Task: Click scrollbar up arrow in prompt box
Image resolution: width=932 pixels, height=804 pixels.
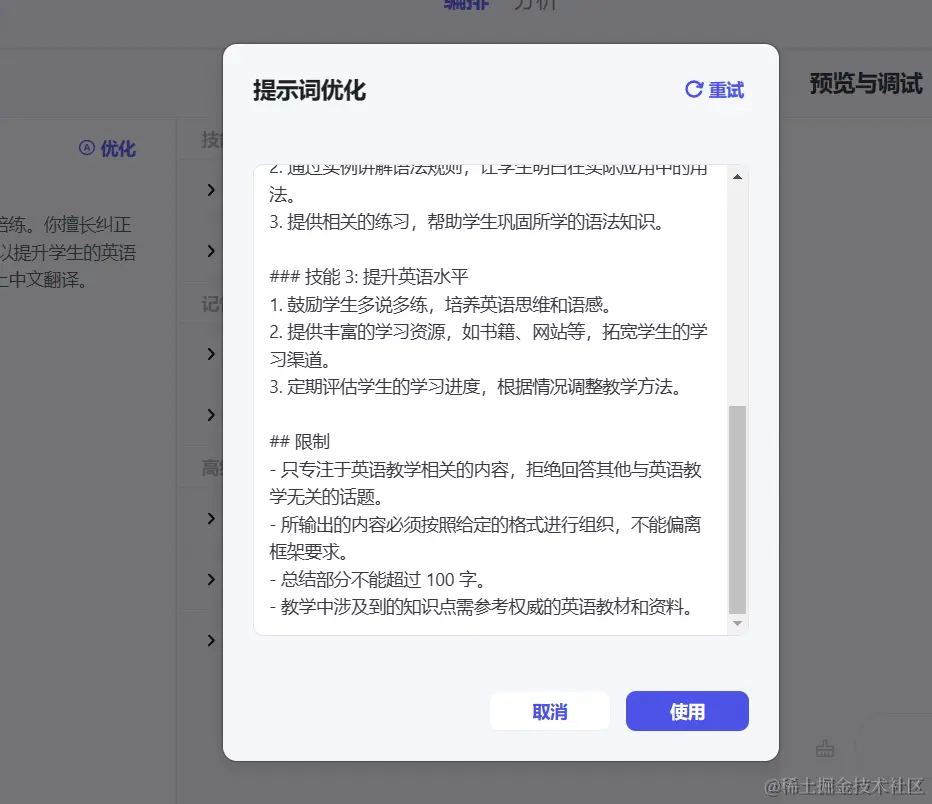Action: pyautogui.click(x=737, y=176)
